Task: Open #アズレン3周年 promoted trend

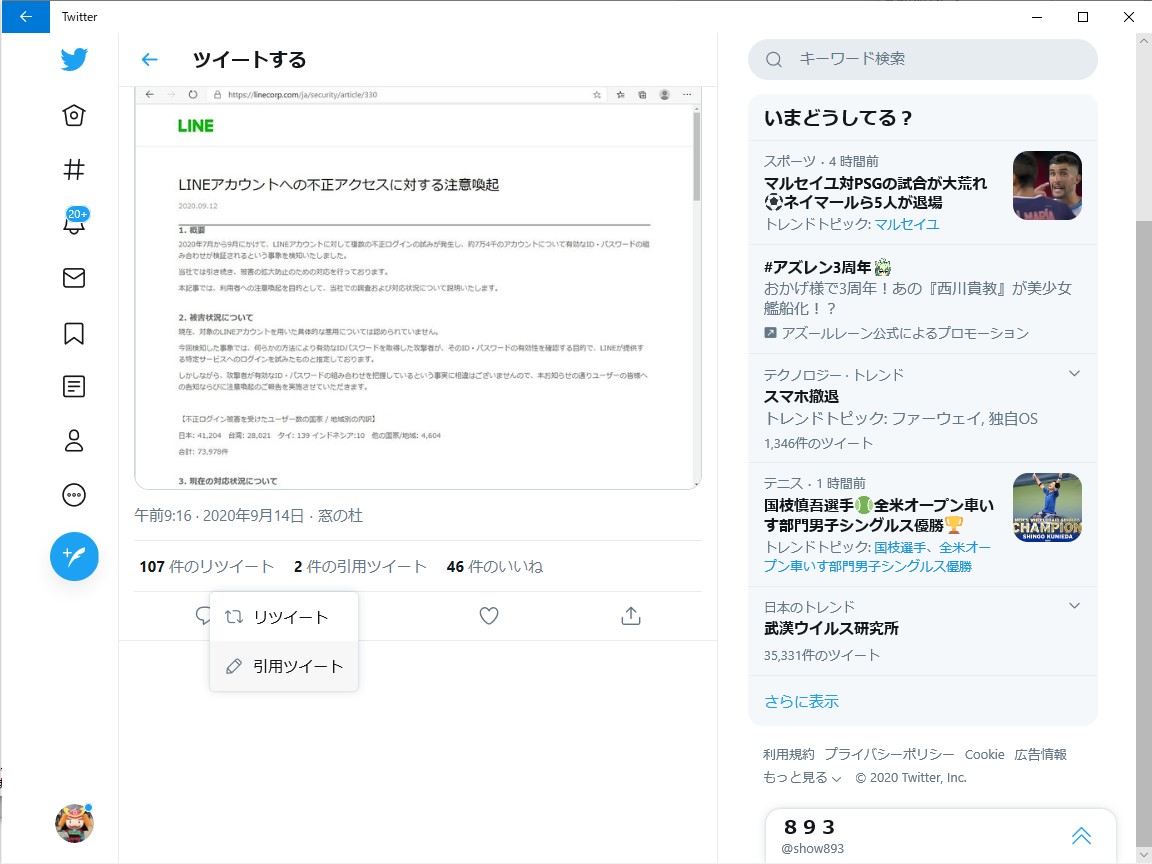Action: coord(923,299)
